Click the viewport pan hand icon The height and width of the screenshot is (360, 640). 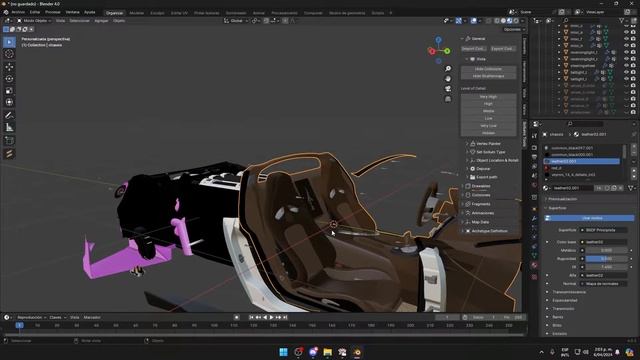448,78
